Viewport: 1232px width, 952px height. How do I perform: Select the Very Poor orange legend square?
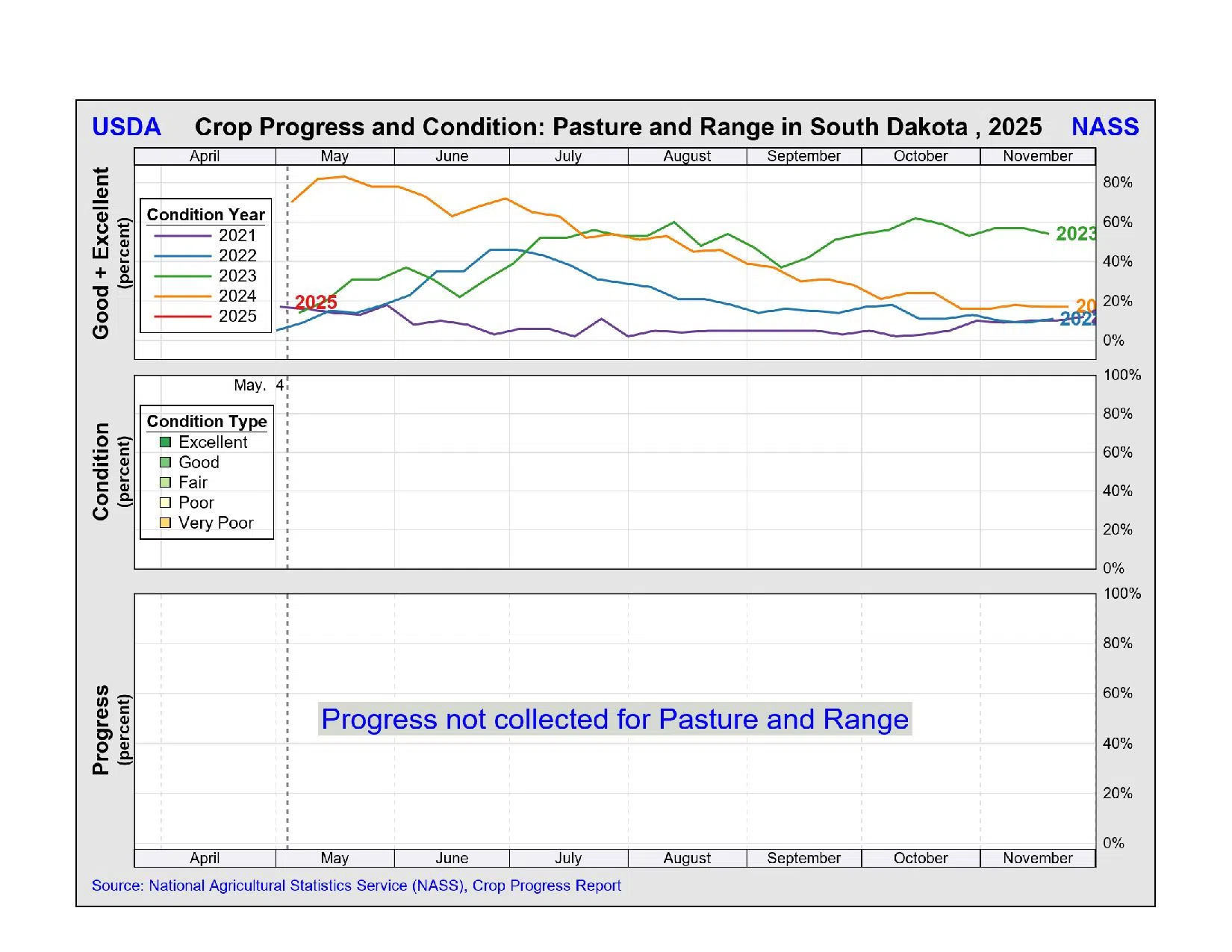(165, 523)
